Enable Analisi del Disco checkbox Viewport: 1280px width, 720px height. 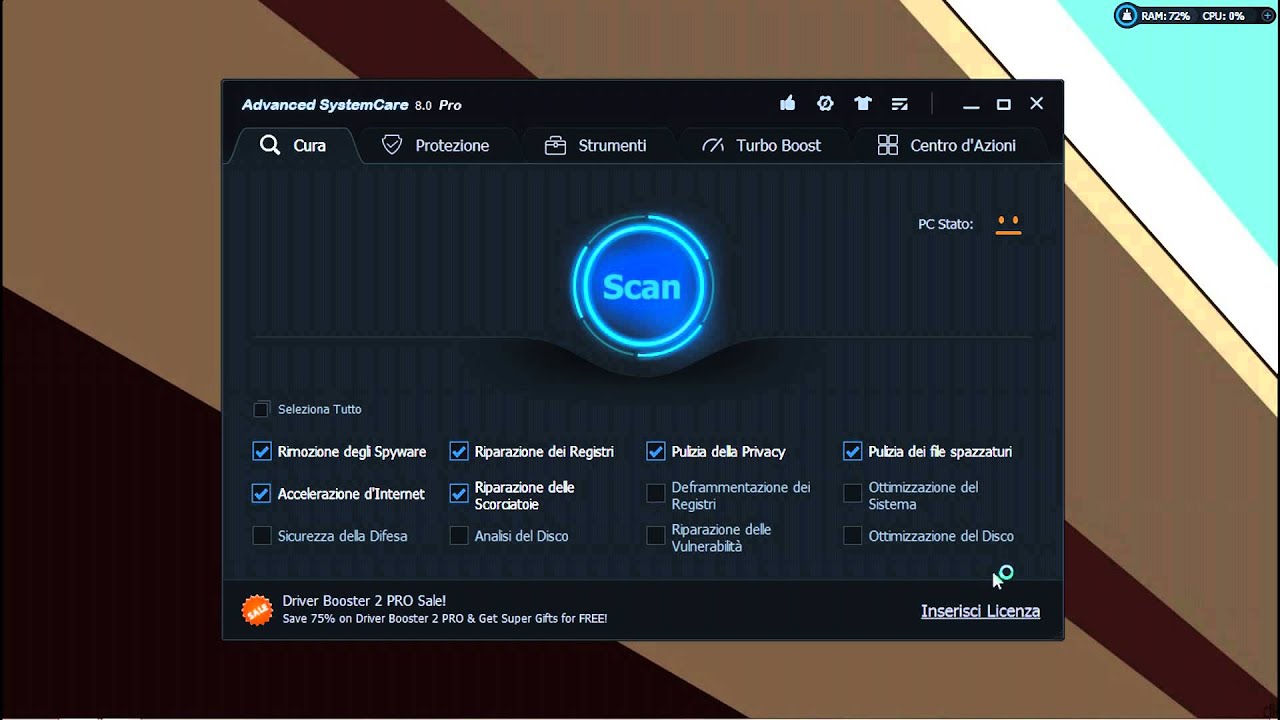coord(459,536)
